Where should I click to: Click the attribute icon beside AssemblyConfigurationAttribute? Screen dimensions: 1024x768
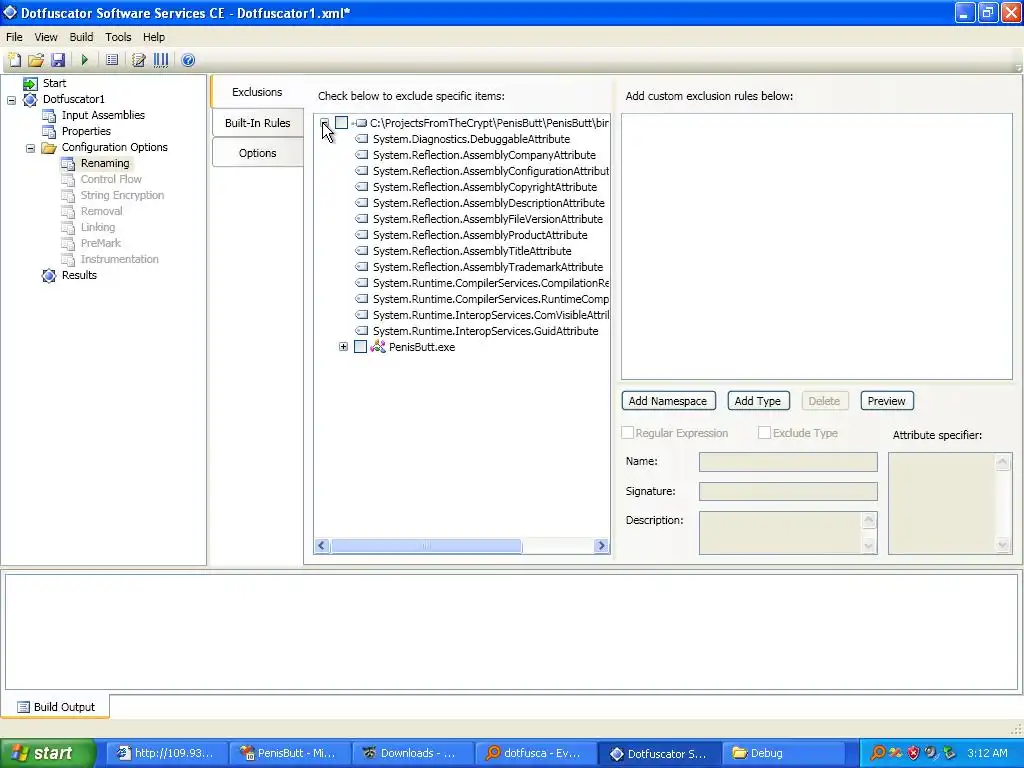tap(362, 171)
